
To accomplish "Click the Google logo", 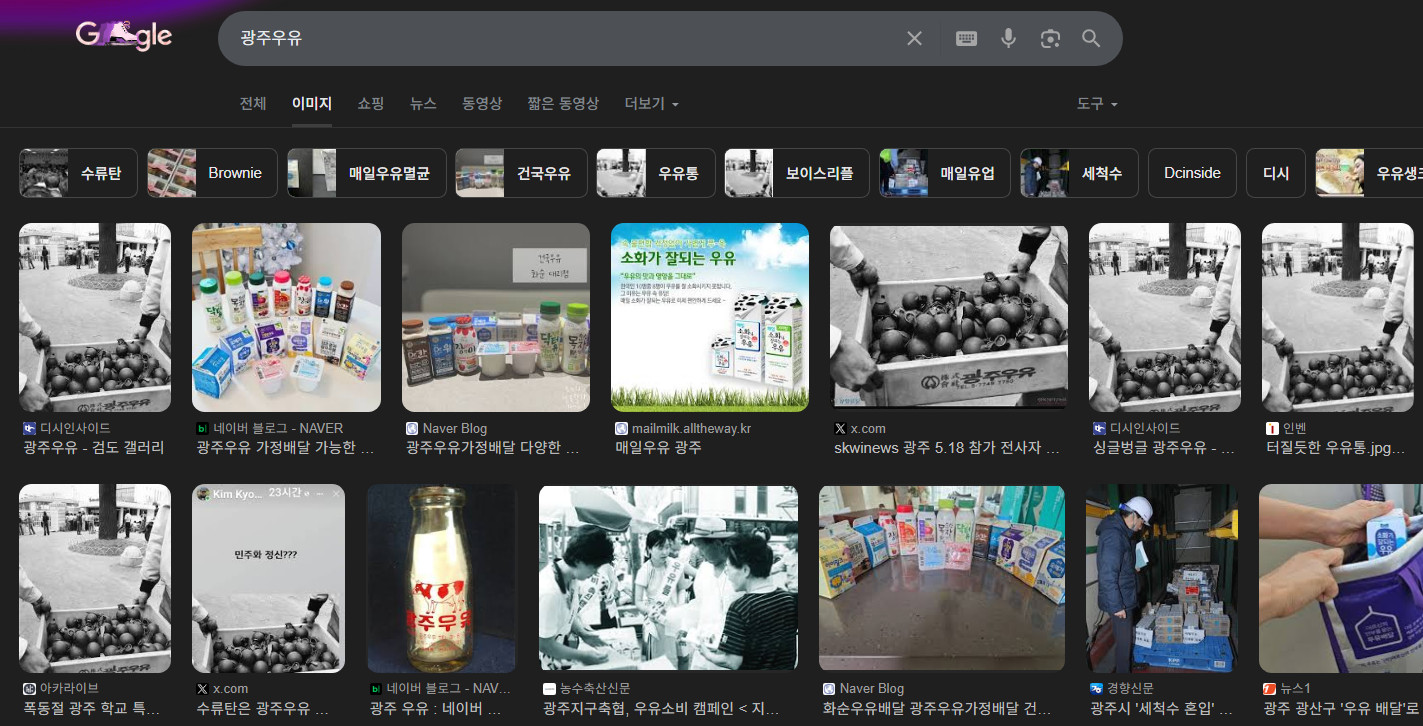I will (x=124, y=36).
